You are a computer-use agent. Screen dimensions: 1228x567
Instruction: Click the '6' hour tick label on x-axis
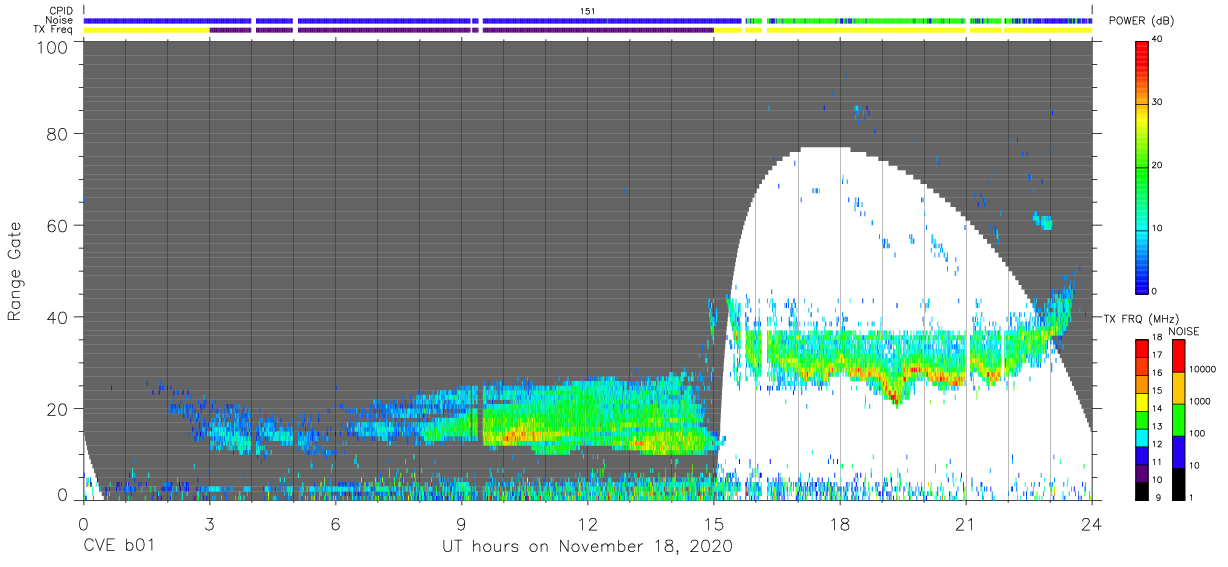336,523
